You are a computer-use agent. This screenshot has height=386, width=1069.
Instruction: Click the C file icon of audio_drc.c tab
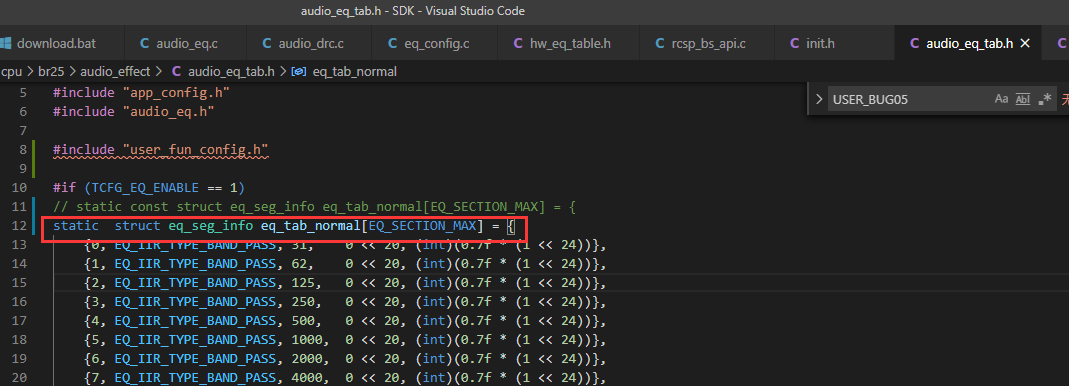[267, 44]
